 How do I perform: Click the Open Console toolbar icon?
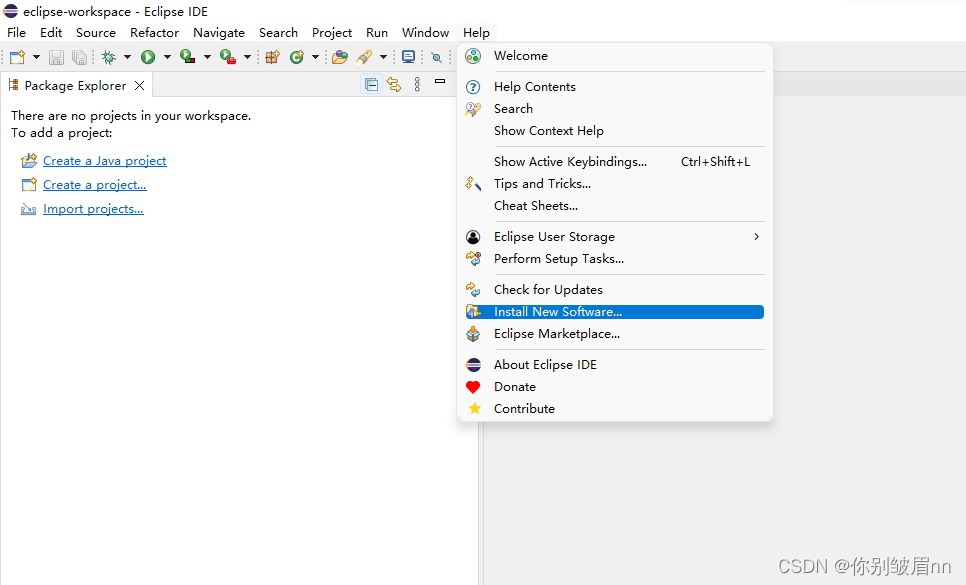click(x=408, y=57)
